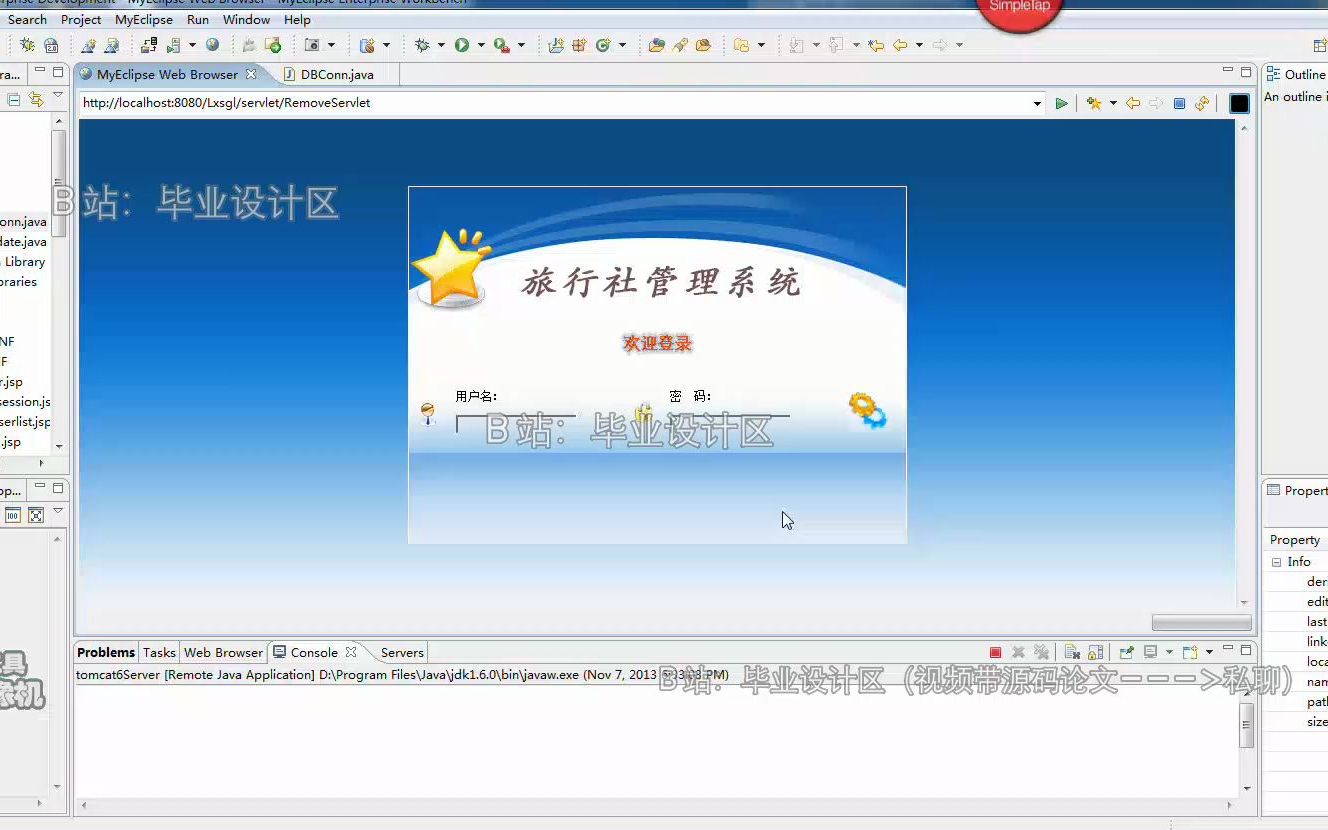Viewport: 1328px width, 830px height.
Task: Pin the Console view
Action: coord(1126,651)
